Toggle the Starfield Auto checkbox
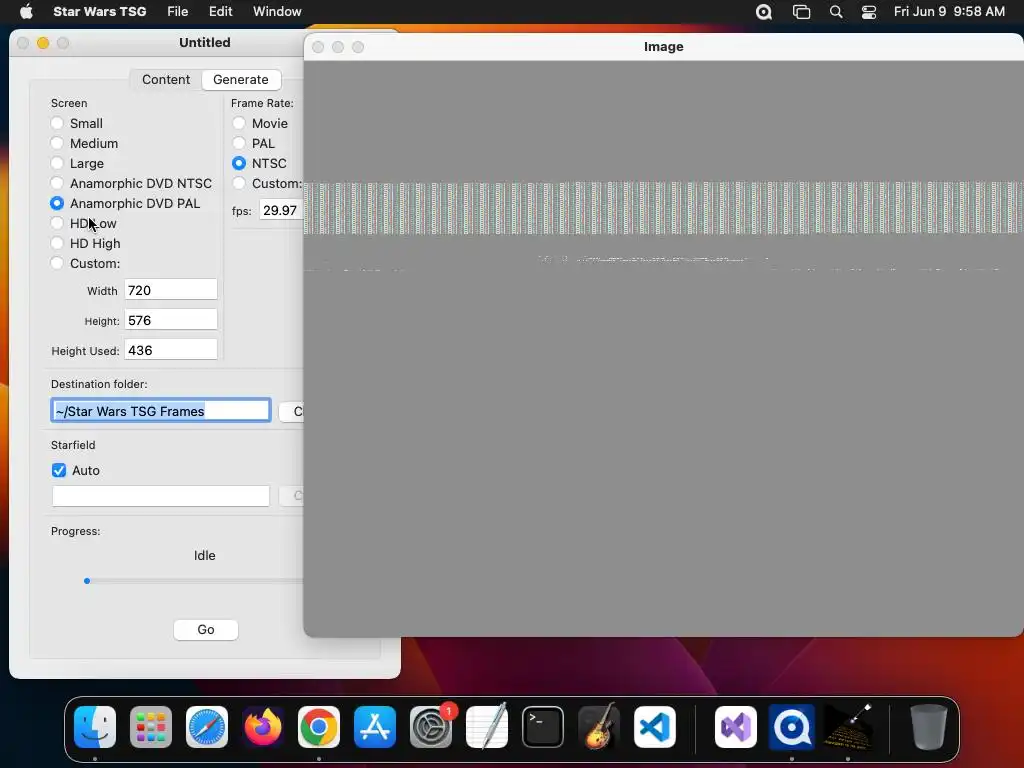Image resolution: width=1024 pixels, height=768 pixels. coord(59,470)
